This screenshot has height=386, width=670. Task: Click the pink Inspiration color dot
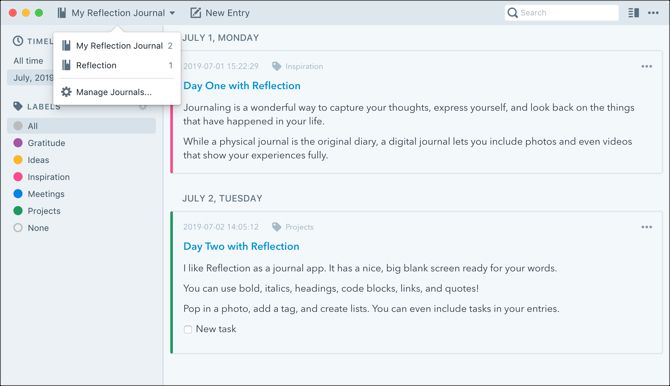tap(18, 177)
